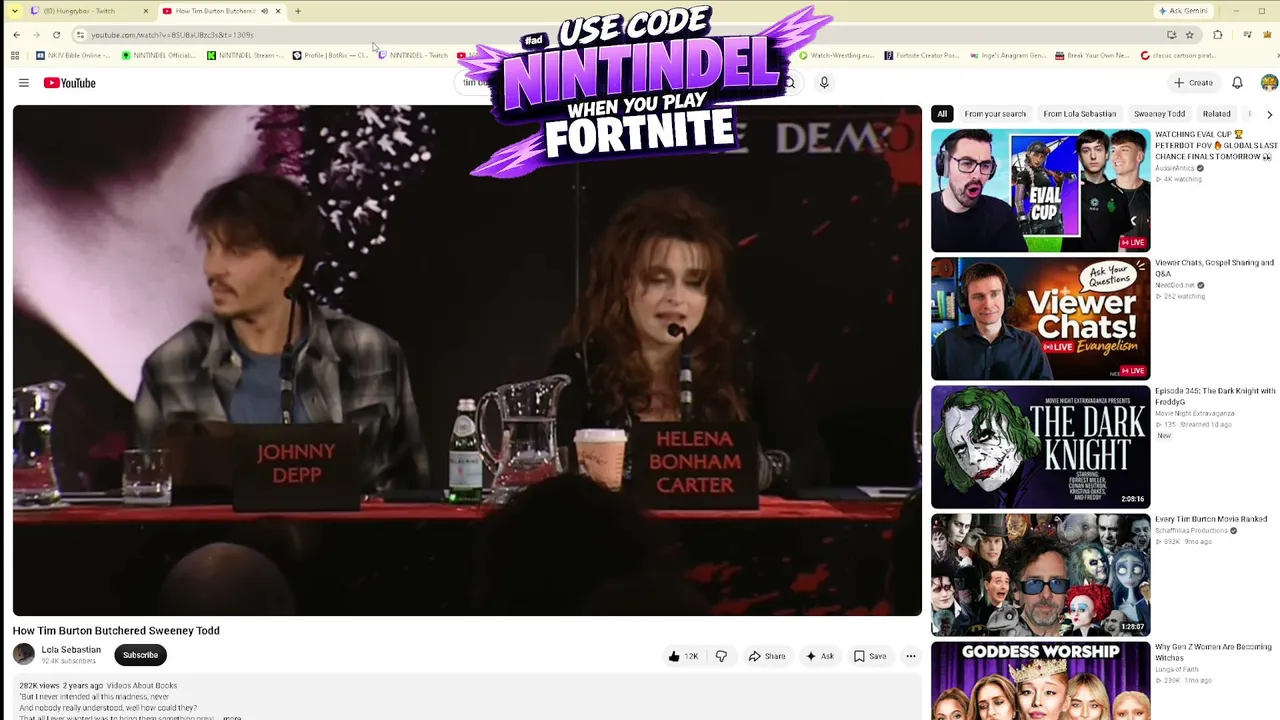Open a new browser tab
The height and width of the screenshot is (720, 1280).
298,11
